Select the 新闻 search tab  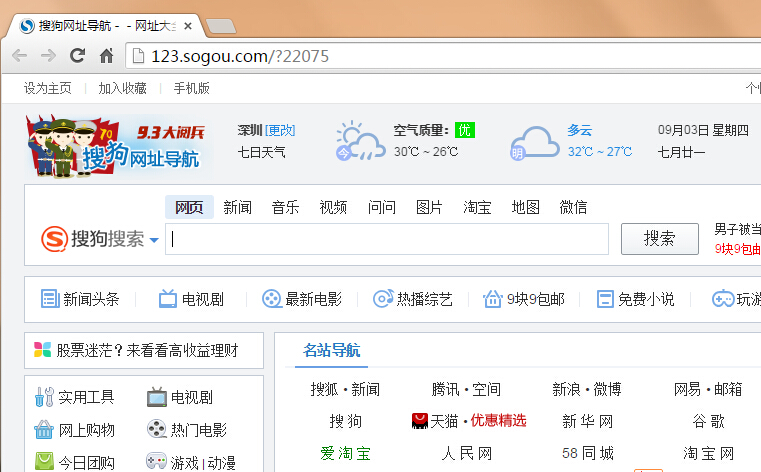pos(237,207)
